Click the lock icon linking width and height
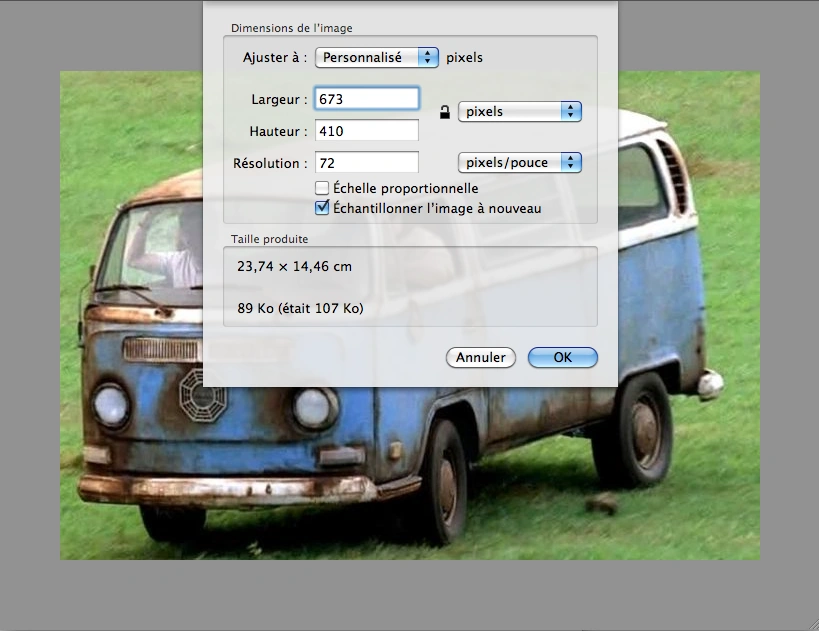 pyautogui.click(x=444, y=112)
